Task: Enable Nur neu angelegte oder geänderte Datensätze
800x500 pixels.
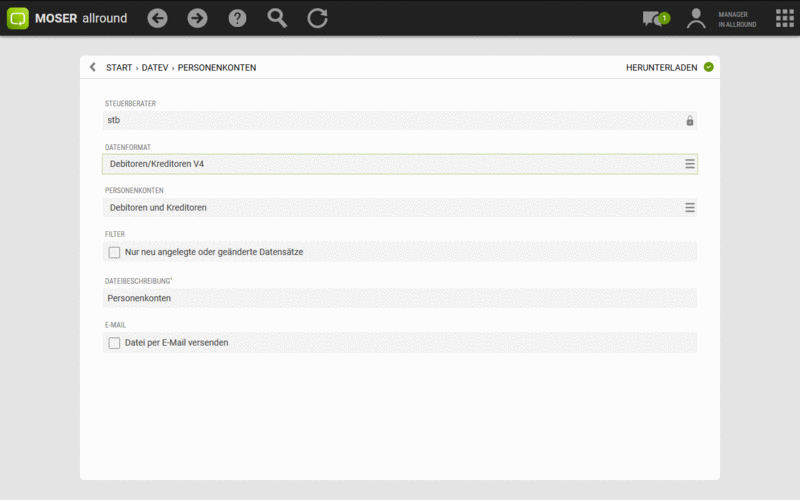Action: 114,252
